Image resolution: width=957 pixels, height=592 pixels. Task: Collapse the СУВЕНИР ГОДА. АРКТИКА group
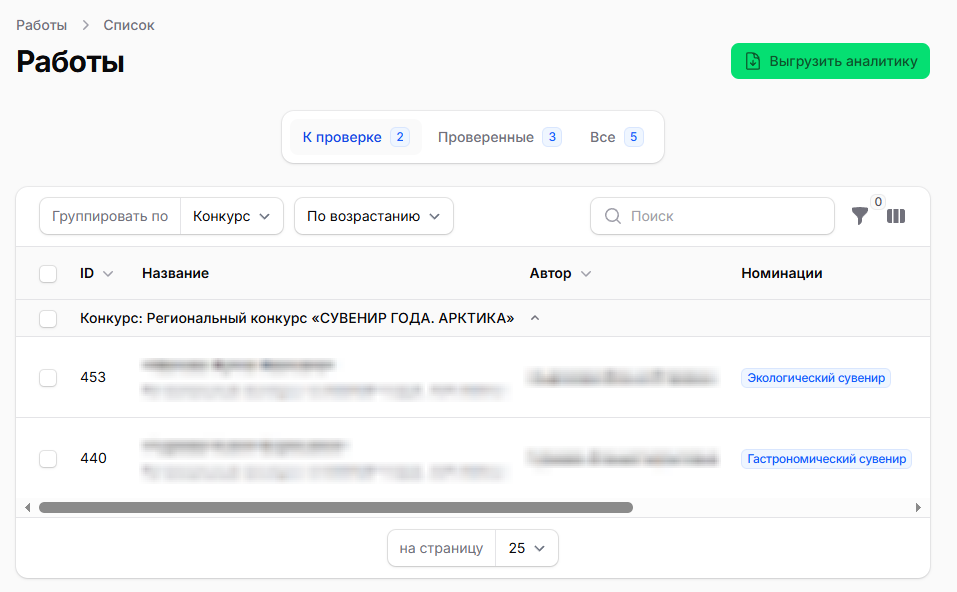(535, 318)
